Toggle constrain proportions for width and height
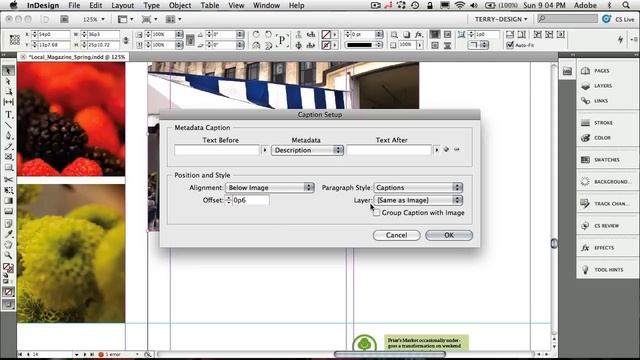The height and width of the screenshot is (360, 640). [x=126, y=40]
